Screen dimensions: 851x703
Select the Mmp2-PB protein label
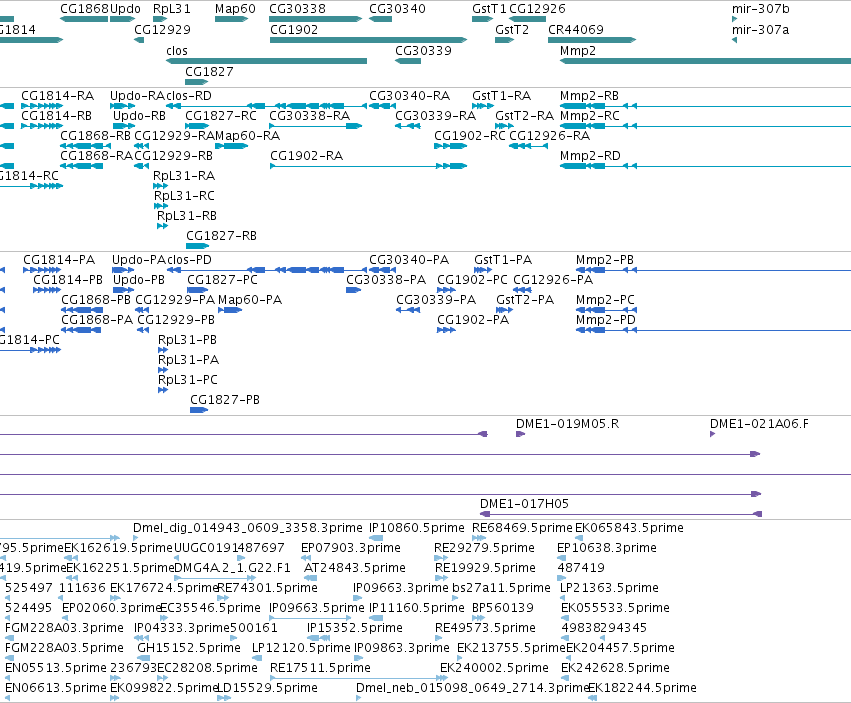605,259
